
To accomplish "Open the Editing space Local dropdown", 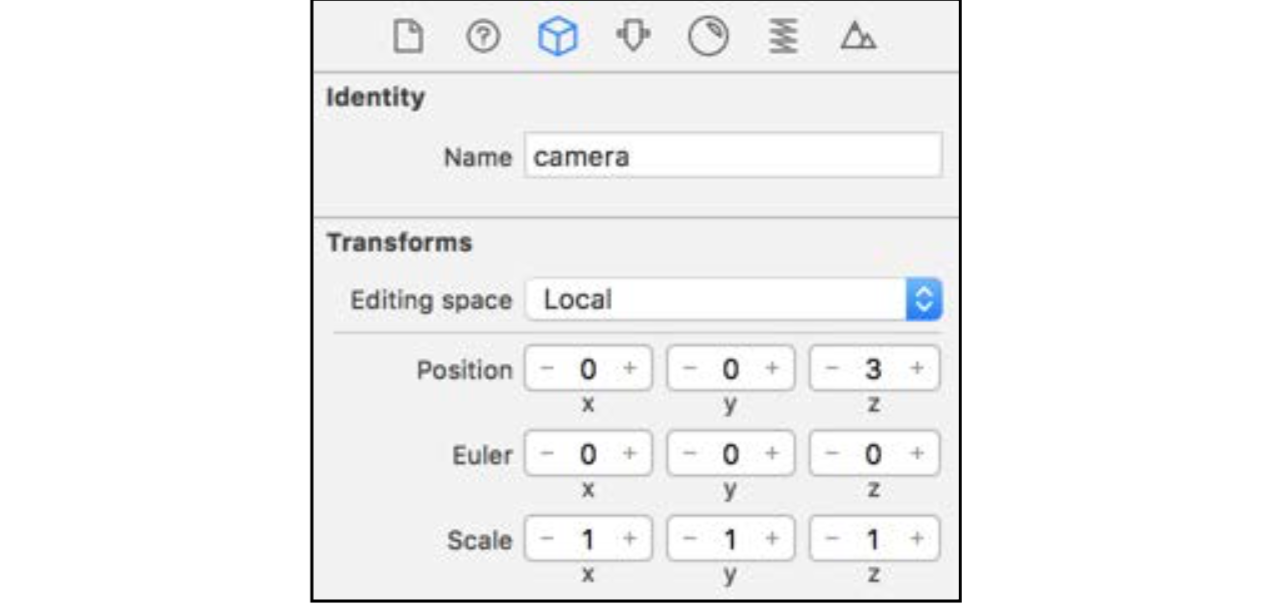I will [733, 299].
